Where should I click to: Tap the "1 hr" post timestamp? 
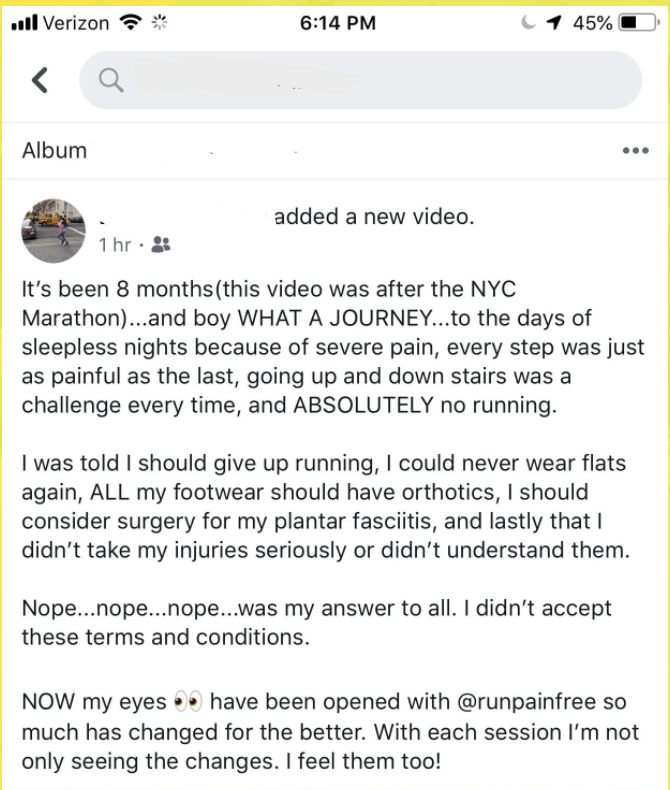(115, 244)
